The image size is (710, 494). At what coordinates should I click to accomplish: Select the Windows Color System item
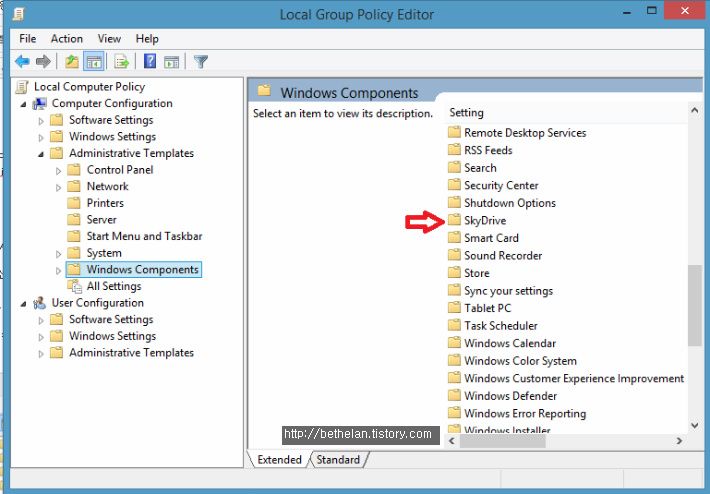(520, 361)
